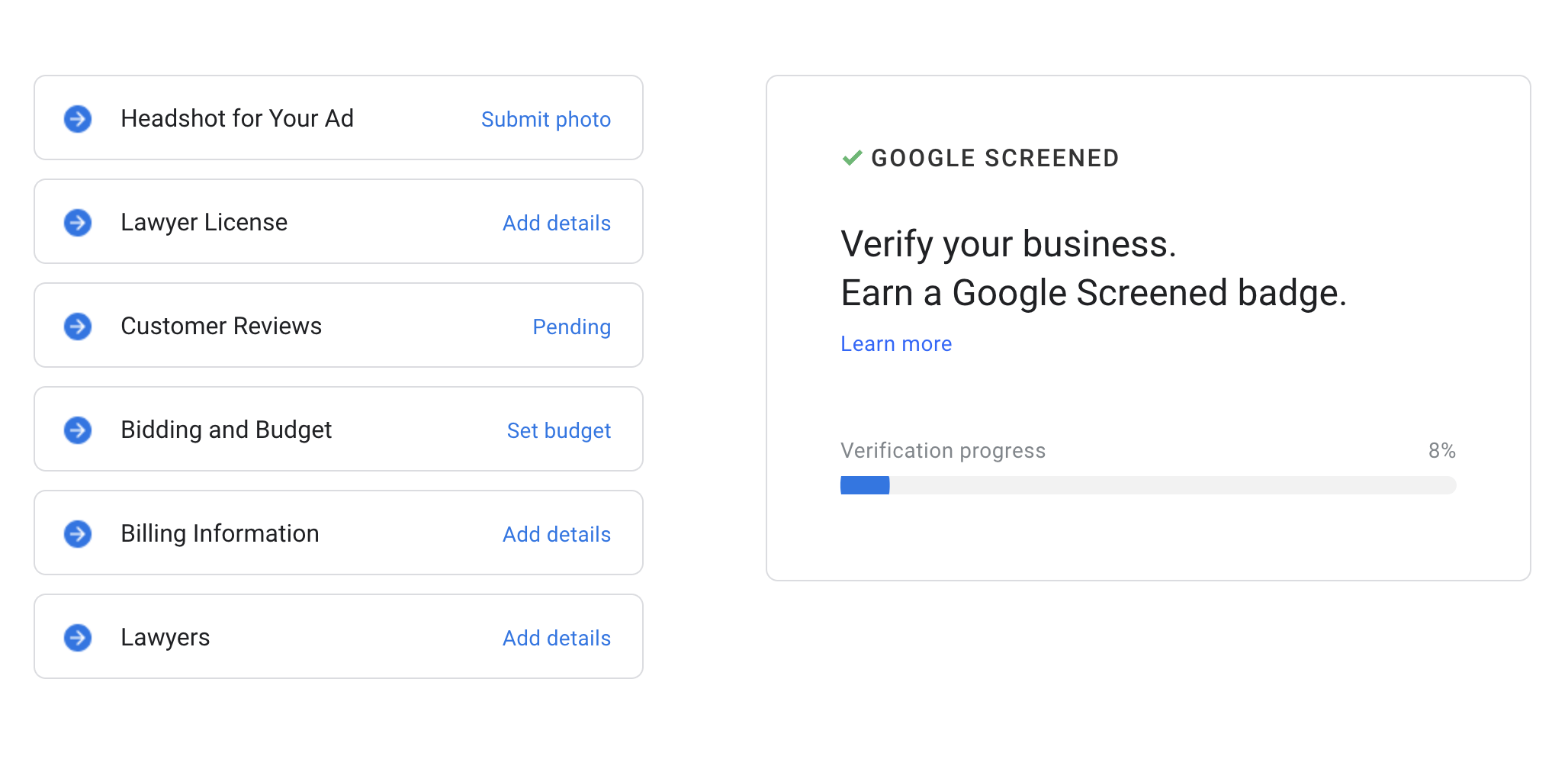Select the Headshot for Your Ad label
This screenshot has height=766, width=1568.
[237, 119]
